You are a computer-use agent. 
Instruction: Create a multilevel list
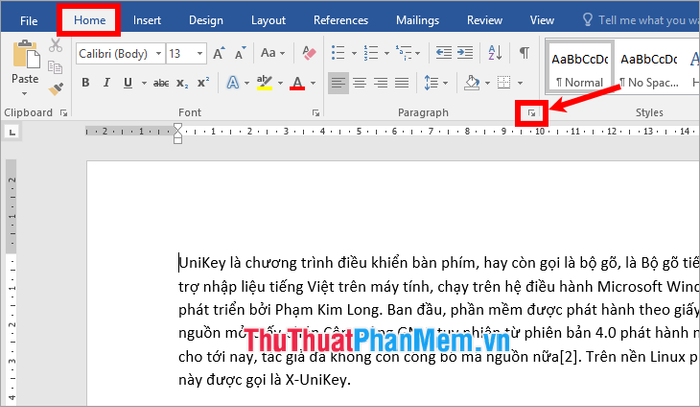point(403,53)
